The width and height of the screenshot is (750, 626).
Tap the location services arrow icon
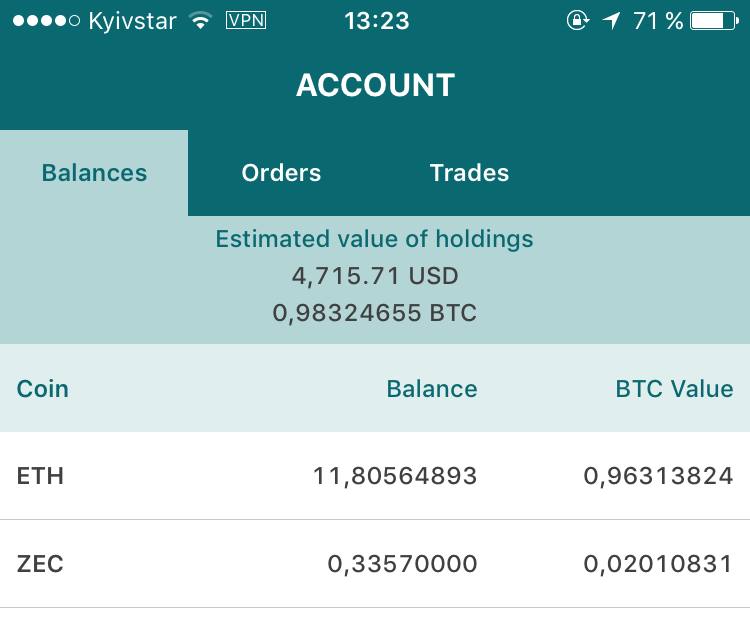pyautogui.click(x=611, y=21)
